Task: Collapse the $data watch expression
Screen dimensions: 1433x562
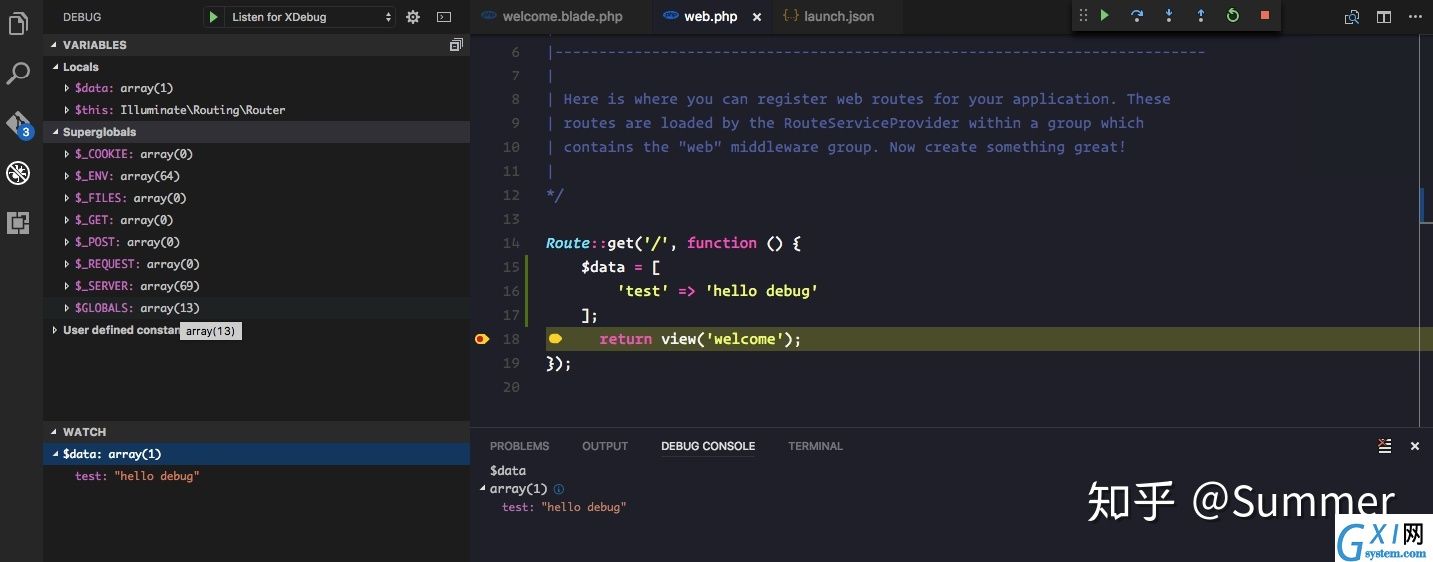Action: tap(56, 454)
